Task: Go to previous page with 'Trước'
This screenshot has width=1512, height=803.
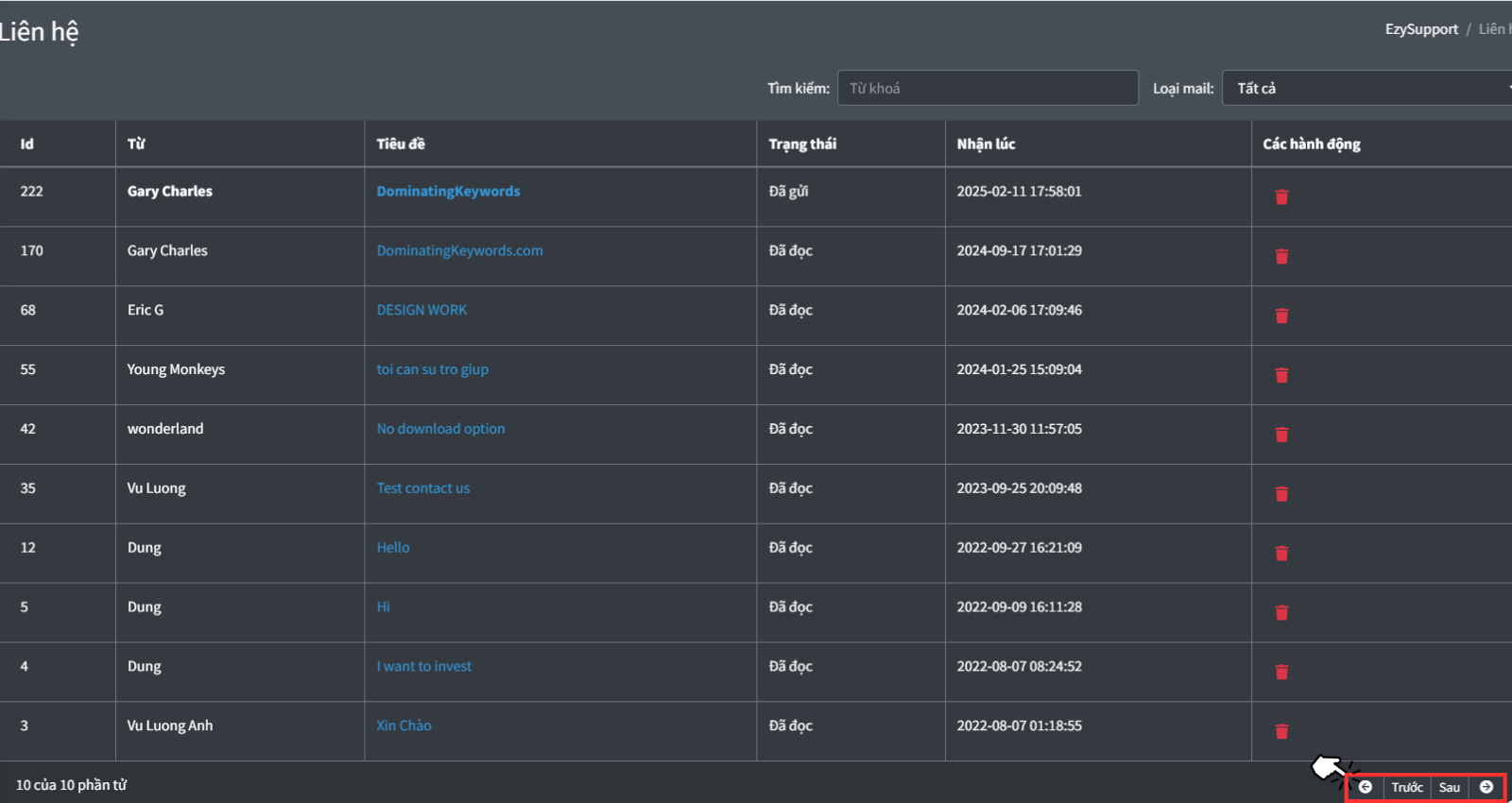Action: coord(1407,787)
